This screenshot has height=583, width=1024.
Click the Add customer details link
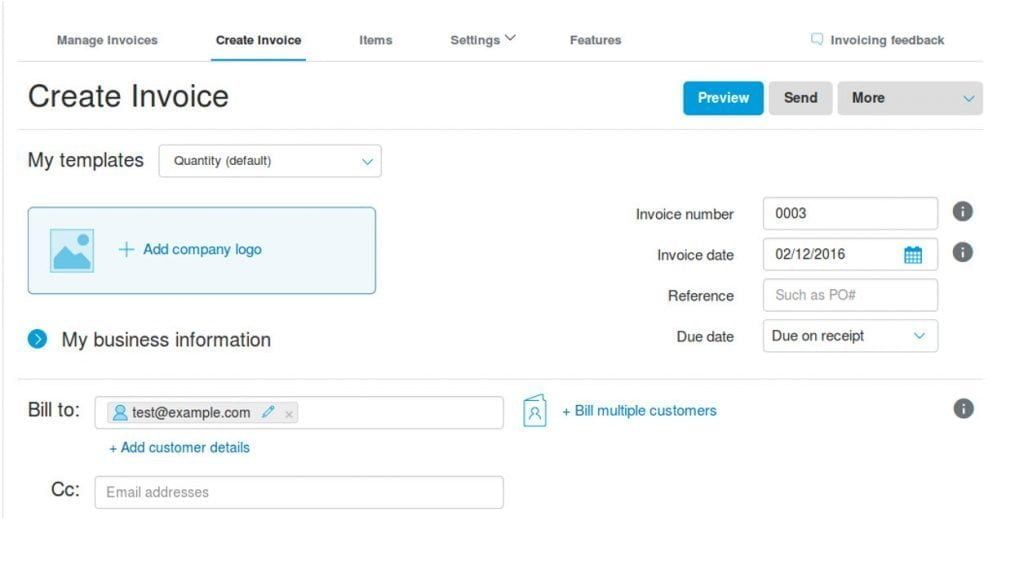point(180,447)
